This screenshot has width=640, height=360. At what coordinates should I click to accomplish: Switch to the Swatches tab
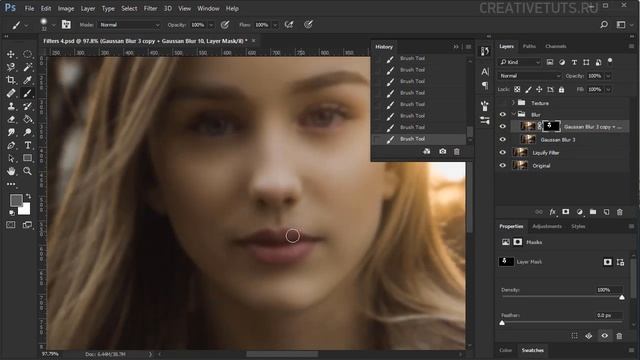tap(533, 350)
